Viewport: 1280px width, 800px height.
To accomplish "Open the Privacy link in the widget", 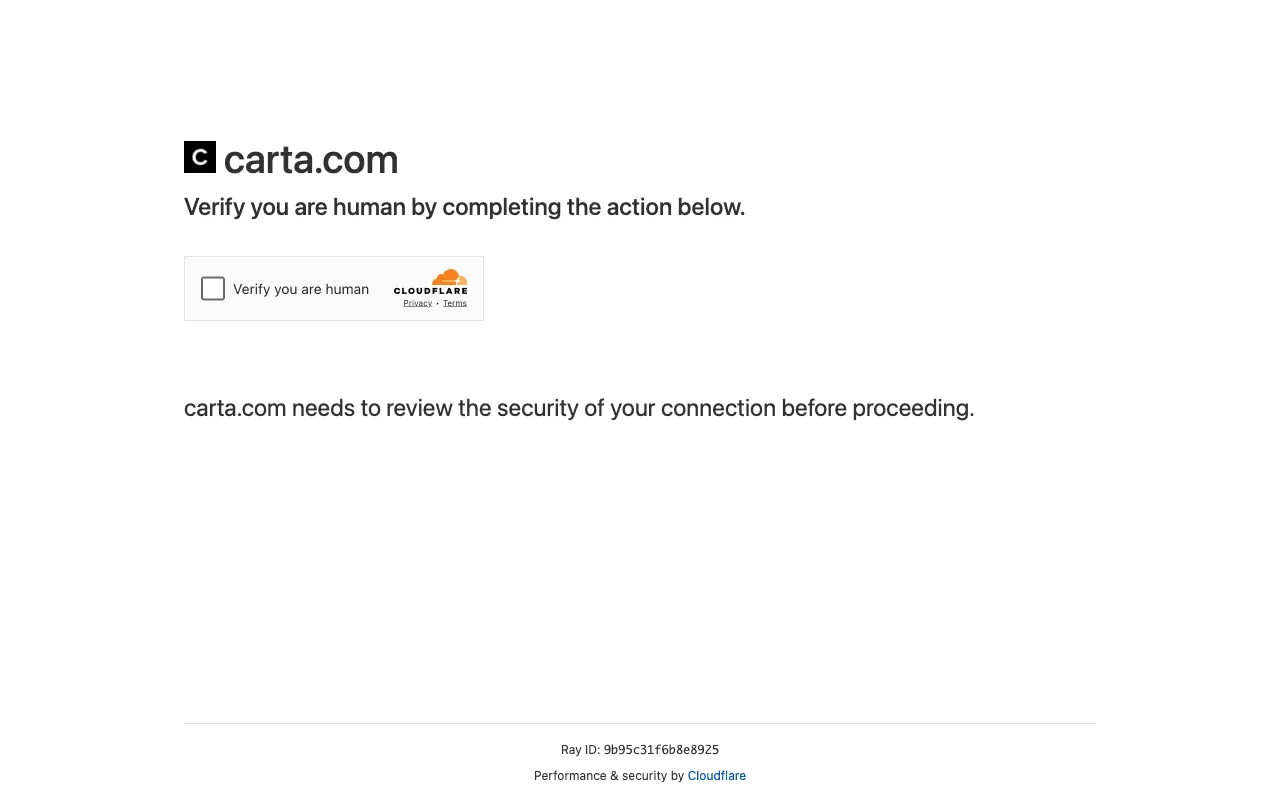I will [x=417, y=303].
